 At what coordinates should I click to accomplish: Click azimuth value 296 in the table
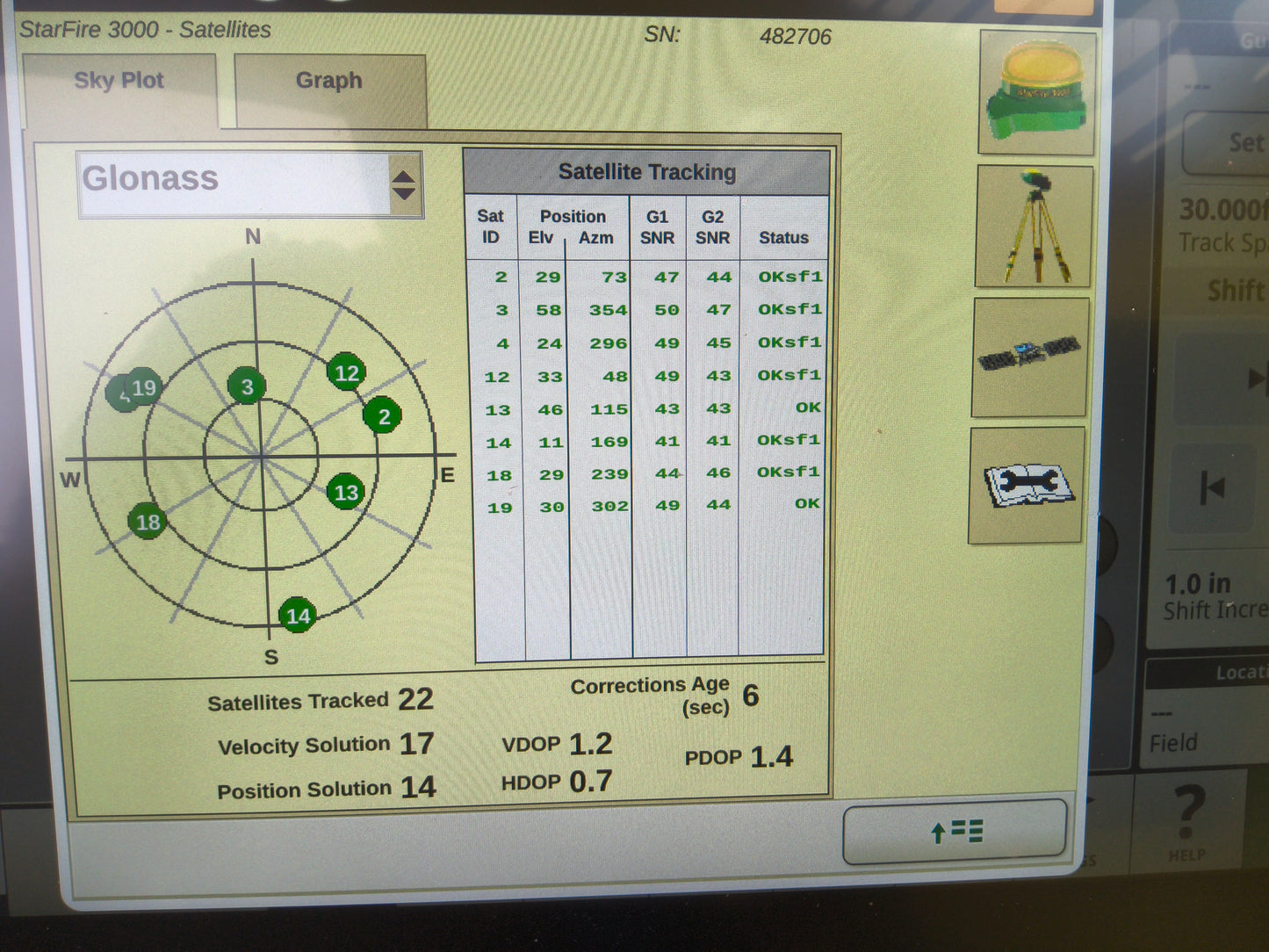click(x=609, y=344)
